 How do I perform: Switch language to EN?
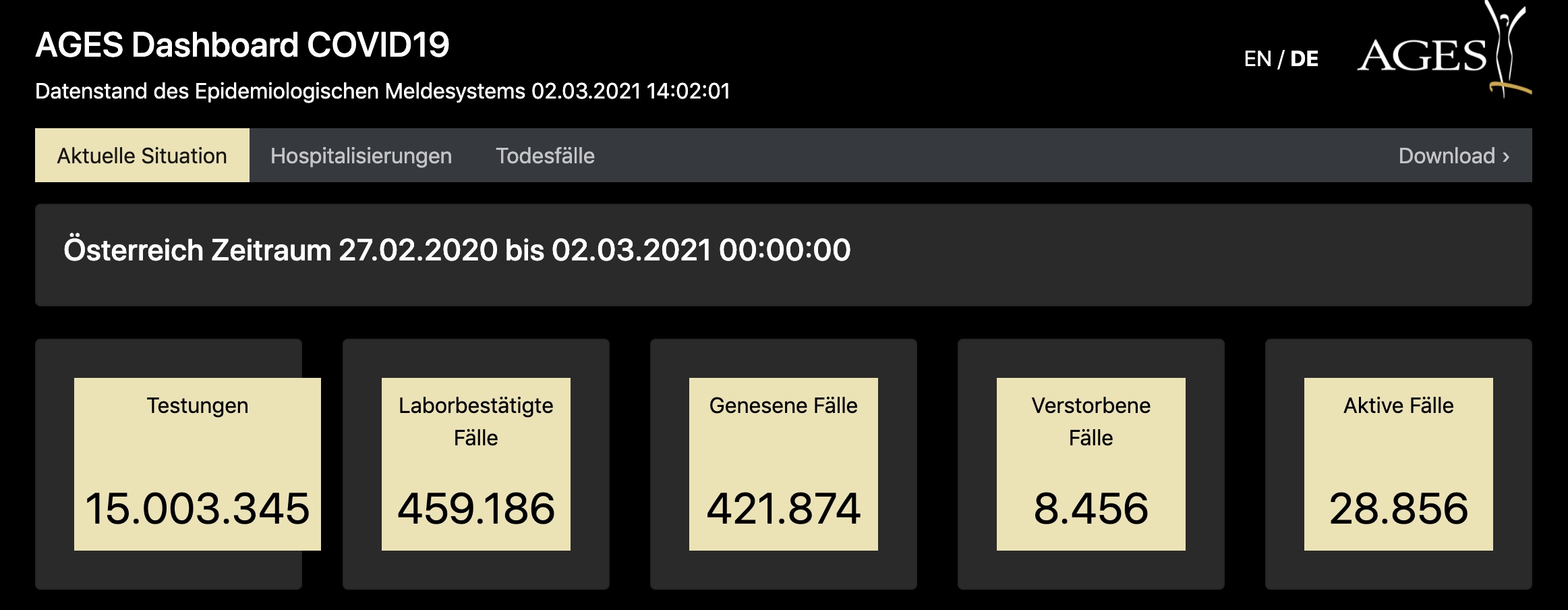click(x=1257, y=59)
